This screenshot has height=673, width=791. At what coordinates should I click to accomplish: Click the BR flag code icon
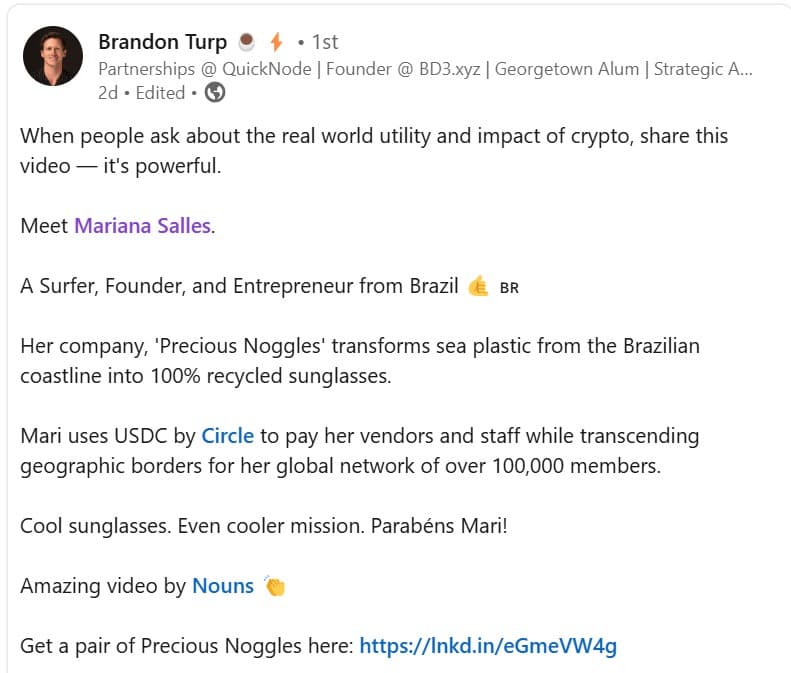(508, 288)
